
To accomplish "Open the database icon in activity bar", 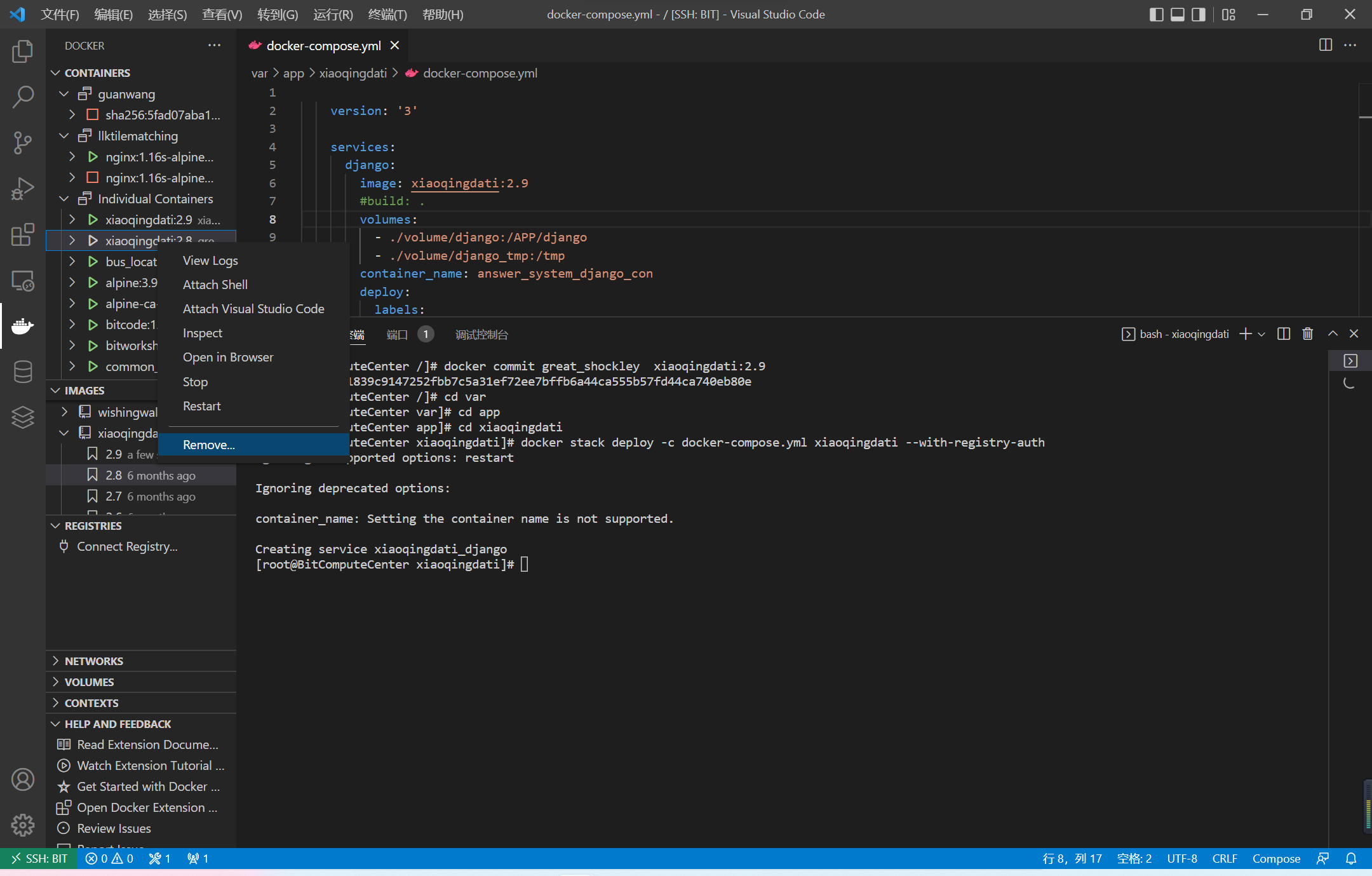I will (23, 372).
